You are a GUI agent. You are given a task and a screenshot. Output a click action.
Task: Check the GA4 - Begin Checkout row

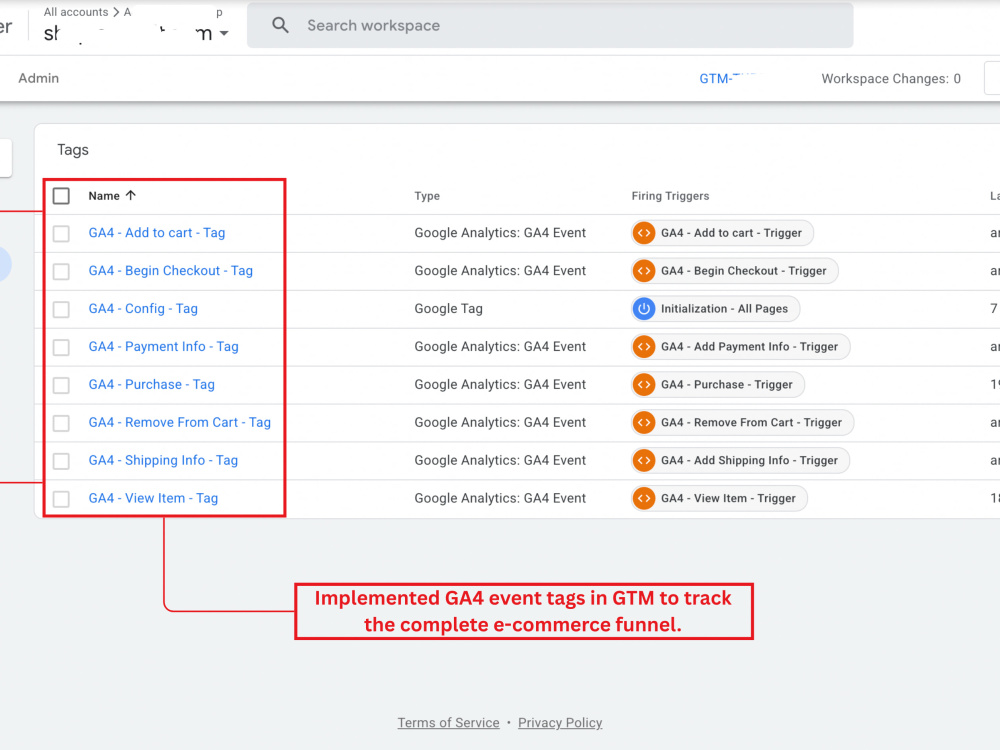coord(61,271)
